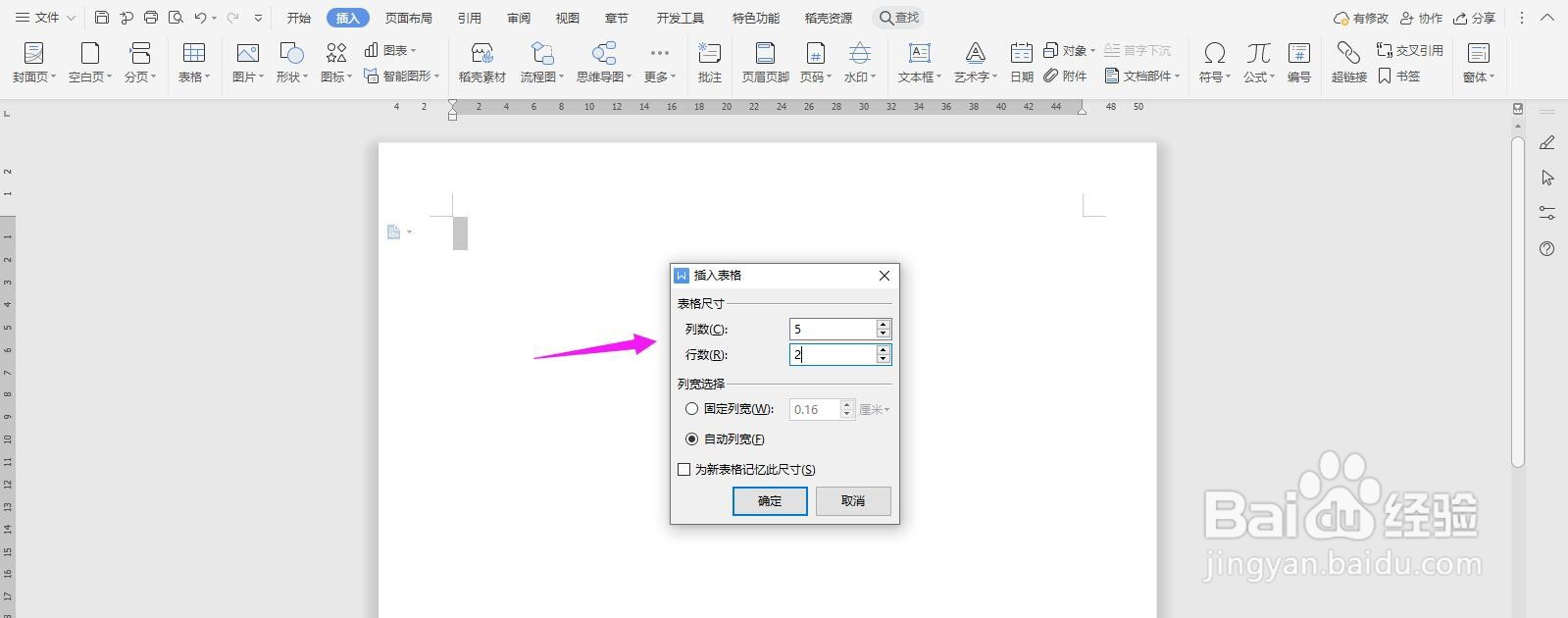Viewport: 1568px width, 618px height.
Task: Switch to the 页面布局 tab
Action: click(408, 18)
